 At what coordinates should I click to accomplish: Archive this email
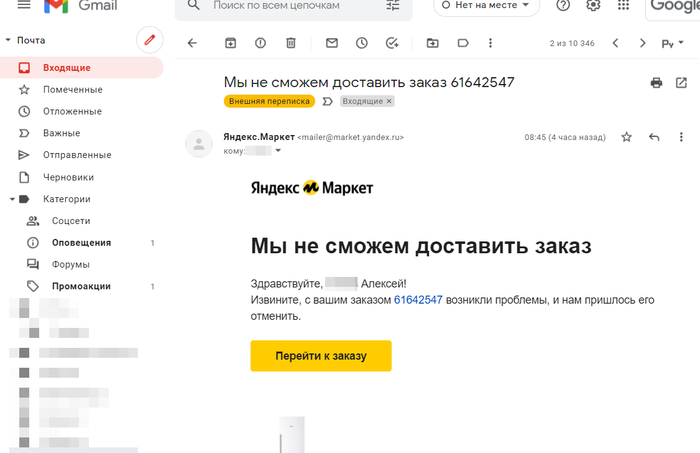point(230,43)
